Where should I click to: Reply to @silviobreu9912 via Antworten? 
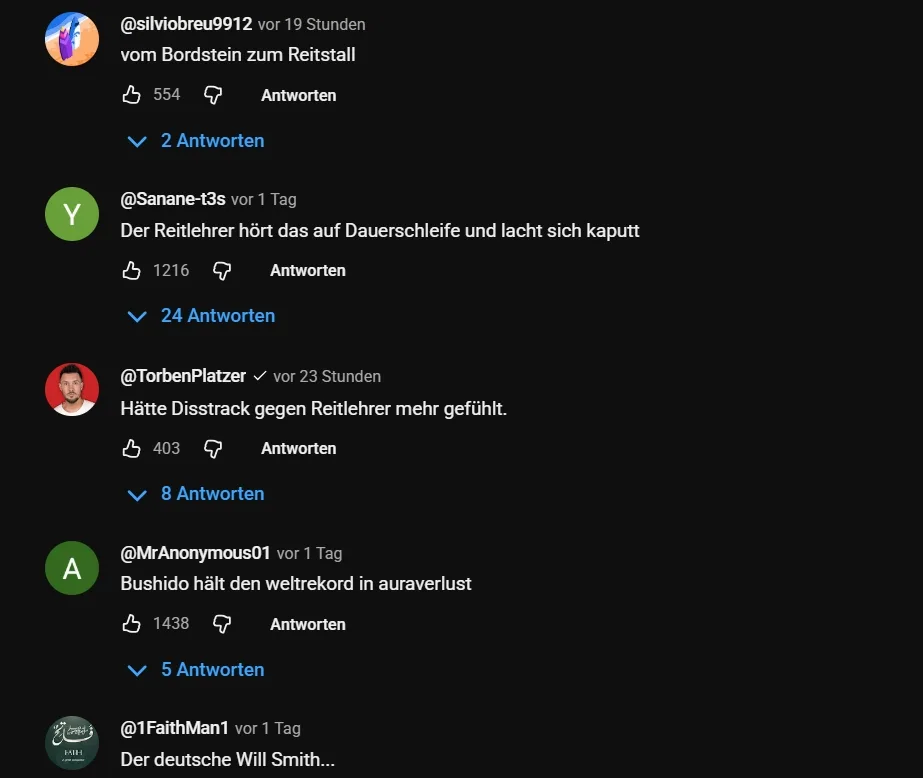298,96
